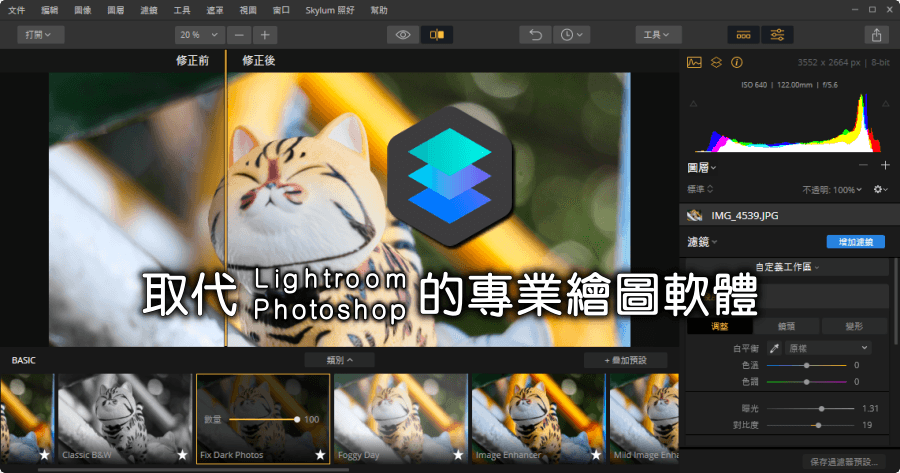Image resolution: width=900 pixels, height=473 pixels.
Task: Remove layer with minus icon
Action: click(x=863, y=165)
